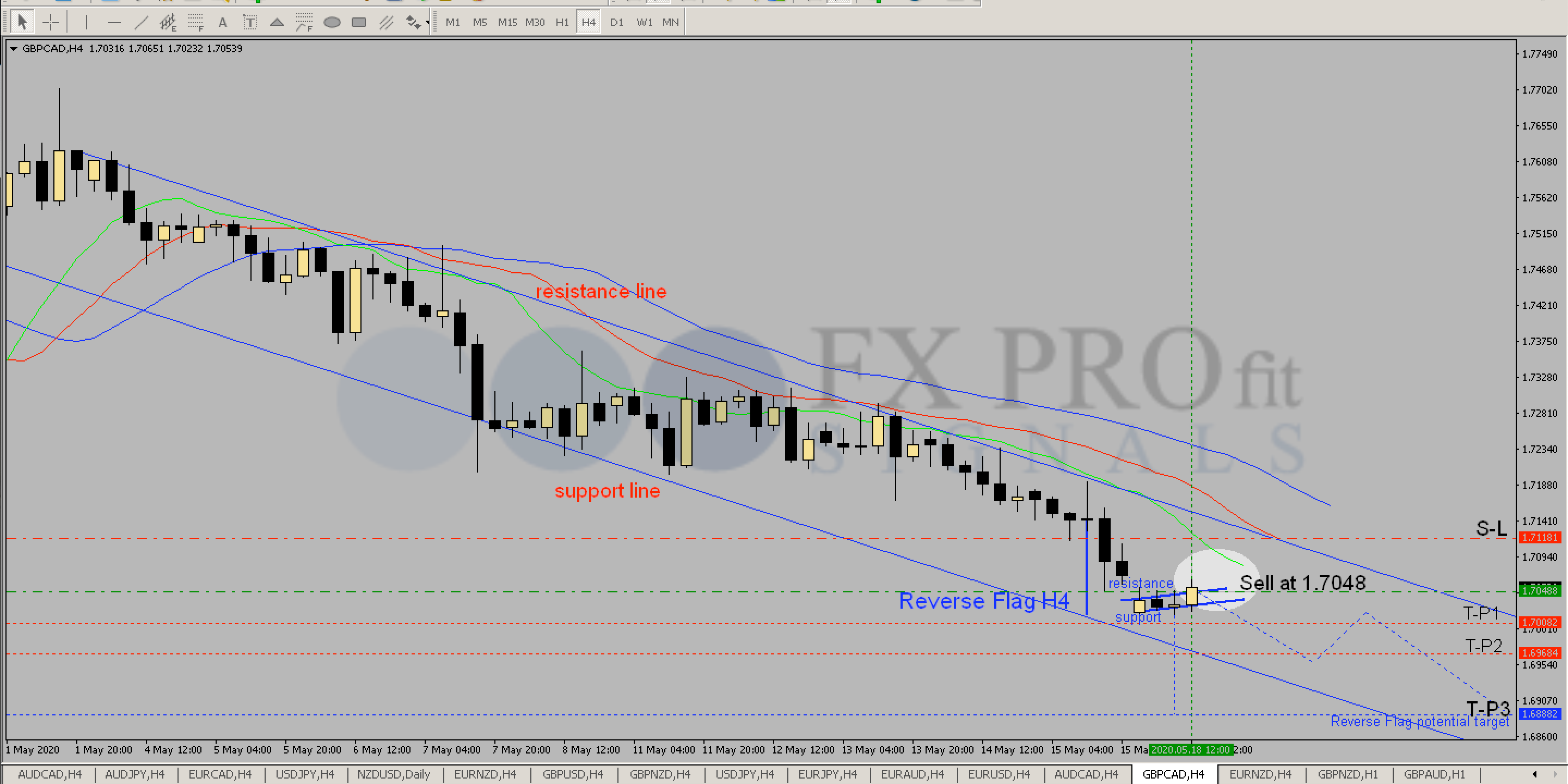
Task: Select the Crosshair tool
Action: tap(51, 22)
